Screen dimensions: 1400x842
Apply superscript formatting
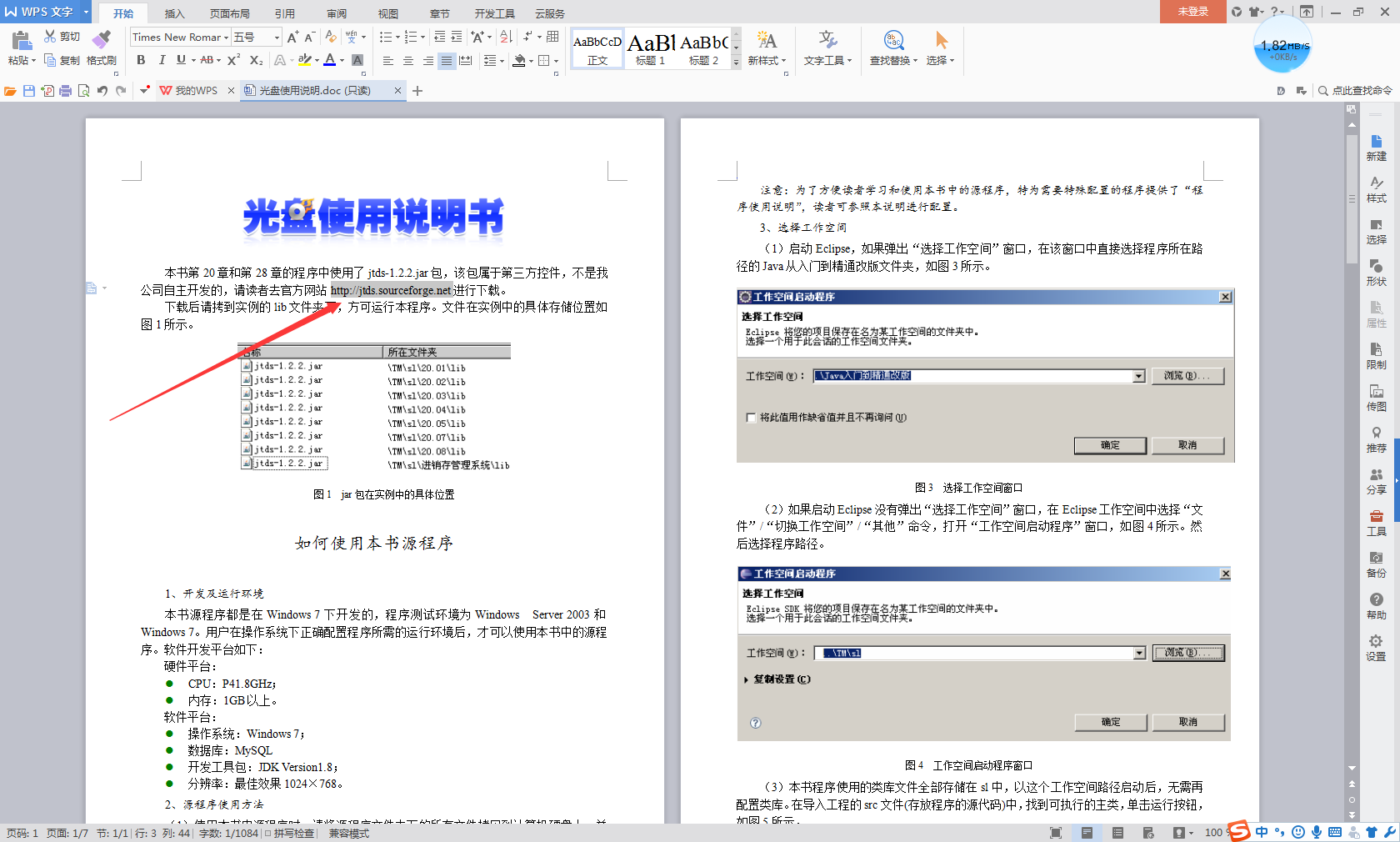tap(234, 60)
